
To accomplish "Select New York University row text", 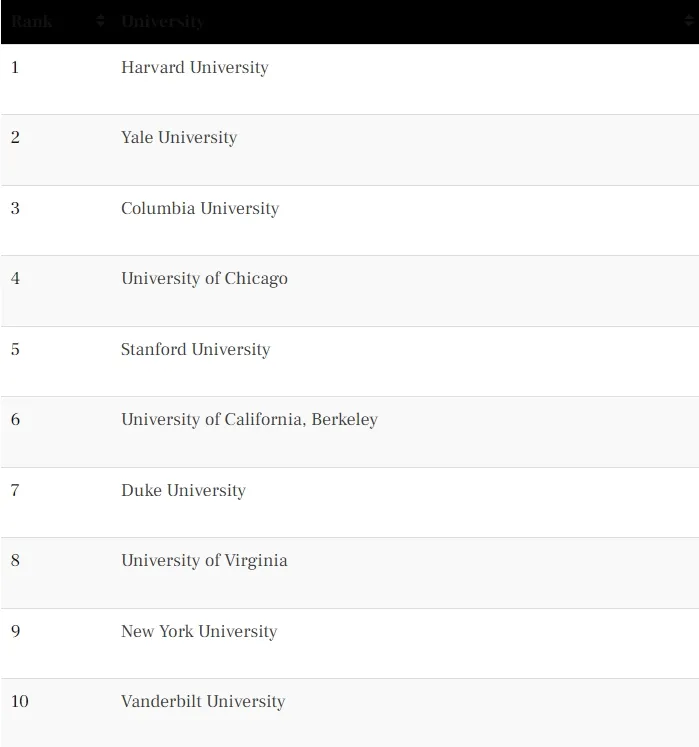I will tap(199, 631).
